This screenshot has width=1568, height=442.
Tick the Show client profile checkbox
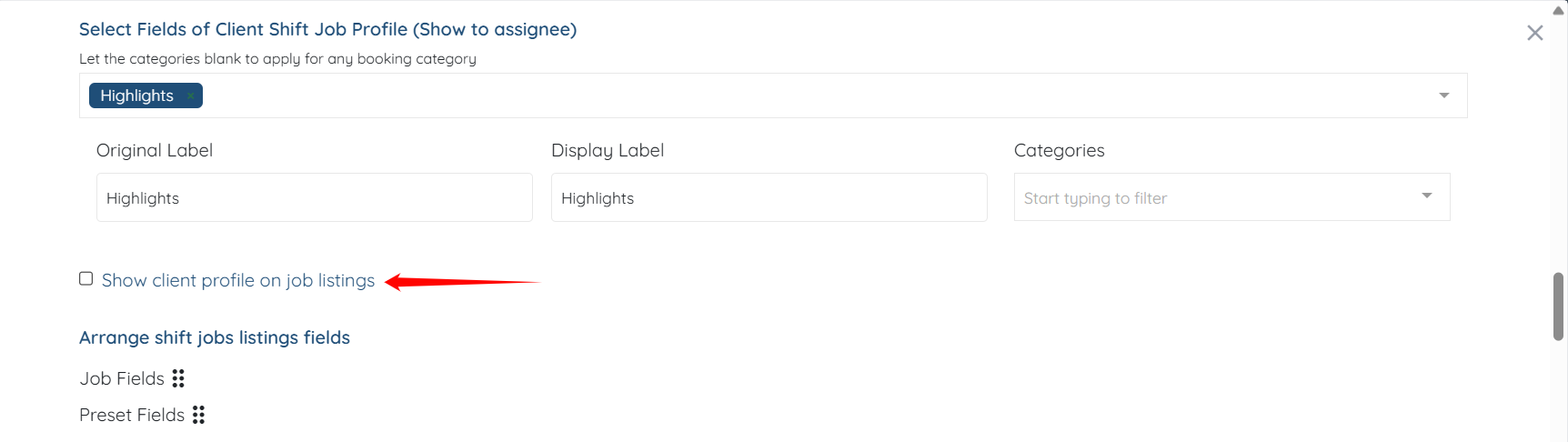pos(86,278)
